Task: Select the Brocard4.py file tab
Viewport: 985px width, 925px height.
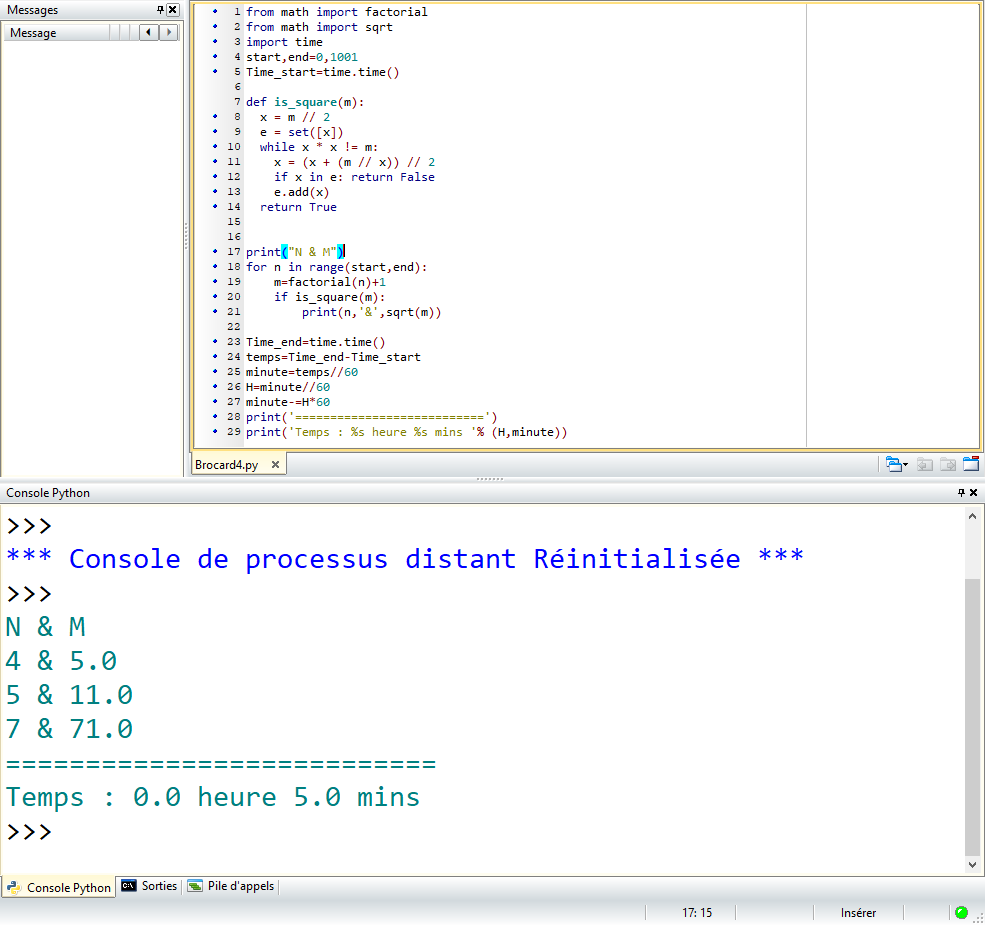Action: pyautogui.click(x=226, y=465)
